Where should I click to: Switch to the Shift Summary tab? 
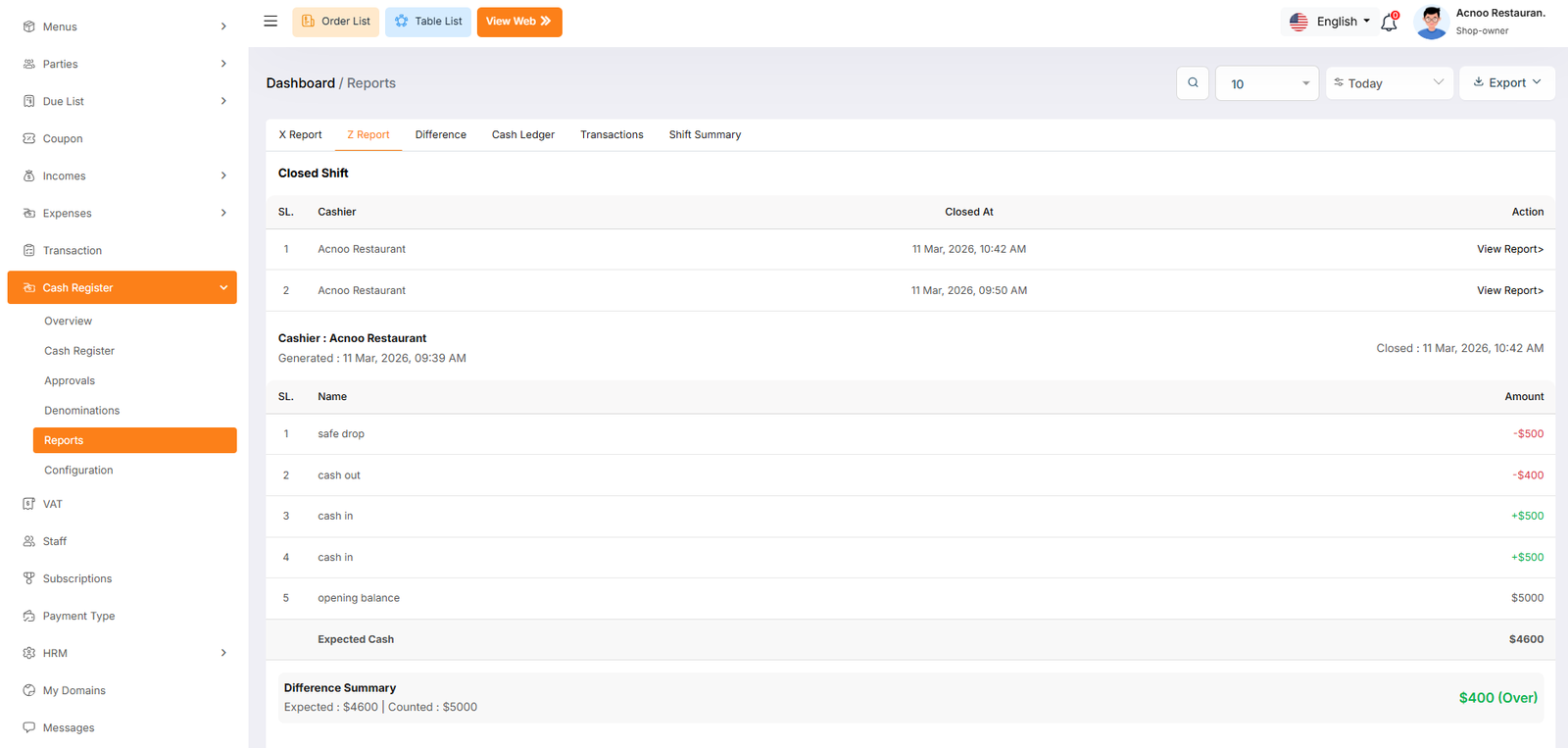coord(705,135)
